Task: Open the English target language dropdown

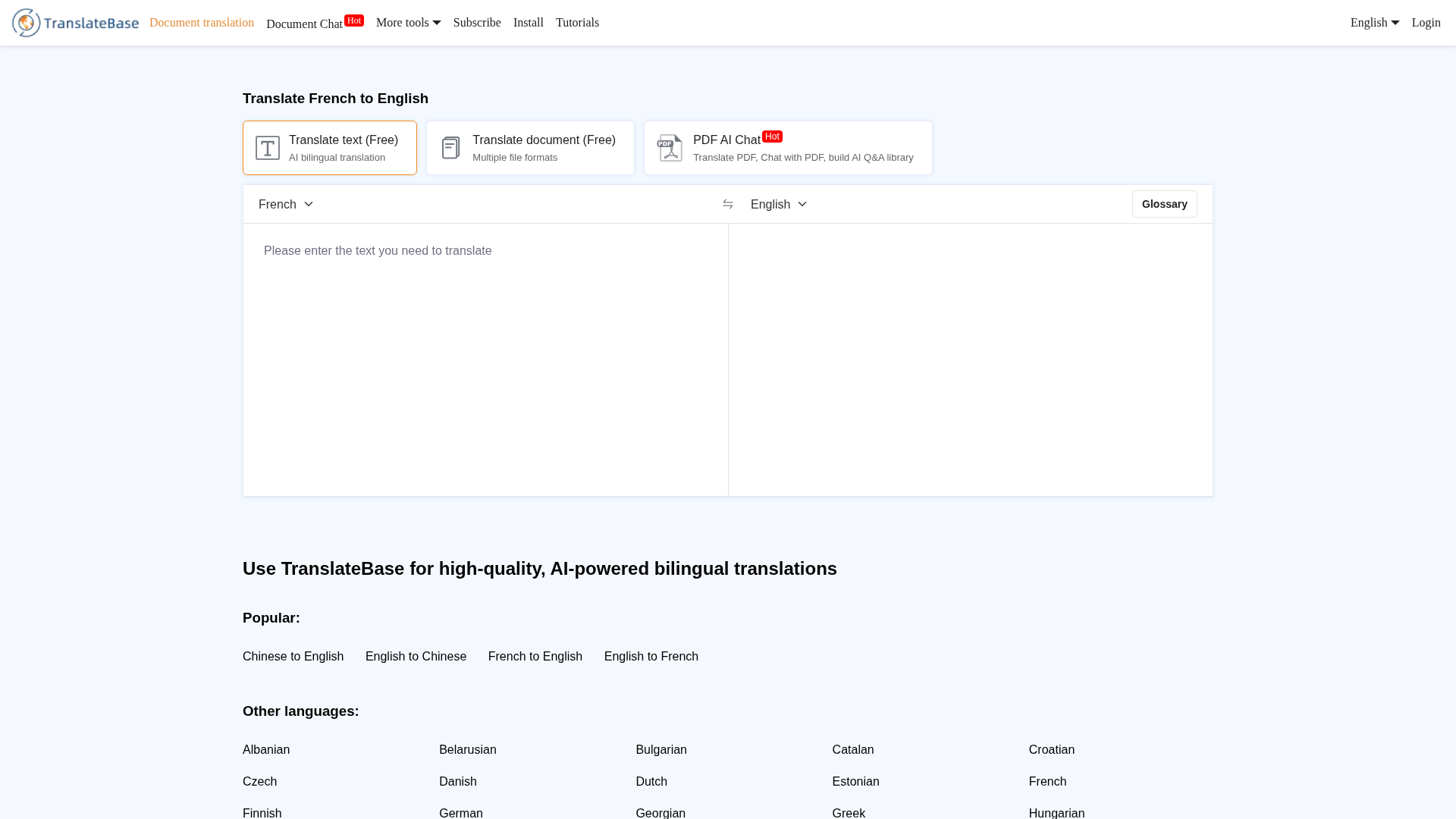Action: tap(779, 204)
